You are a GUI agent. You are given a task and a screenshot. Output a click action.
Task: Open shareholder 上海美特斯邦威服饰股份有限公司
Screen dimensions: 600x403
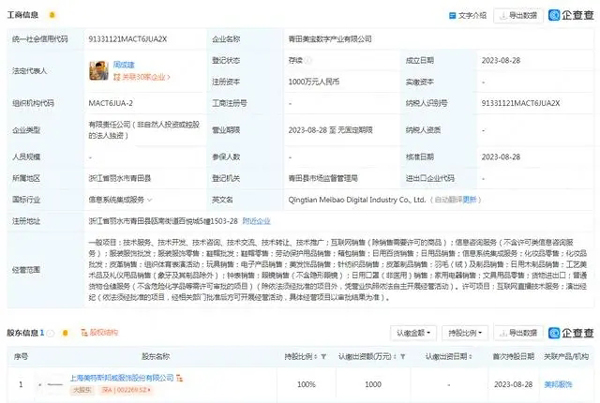click(x=122, y=378)
